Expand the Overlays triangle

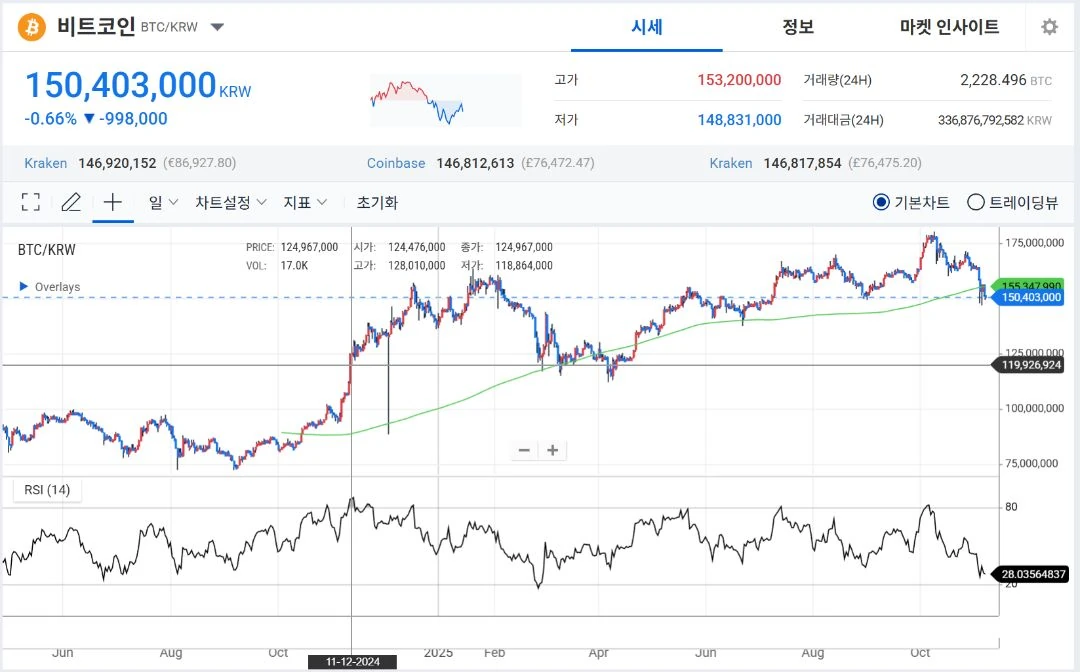click(23, 286)
